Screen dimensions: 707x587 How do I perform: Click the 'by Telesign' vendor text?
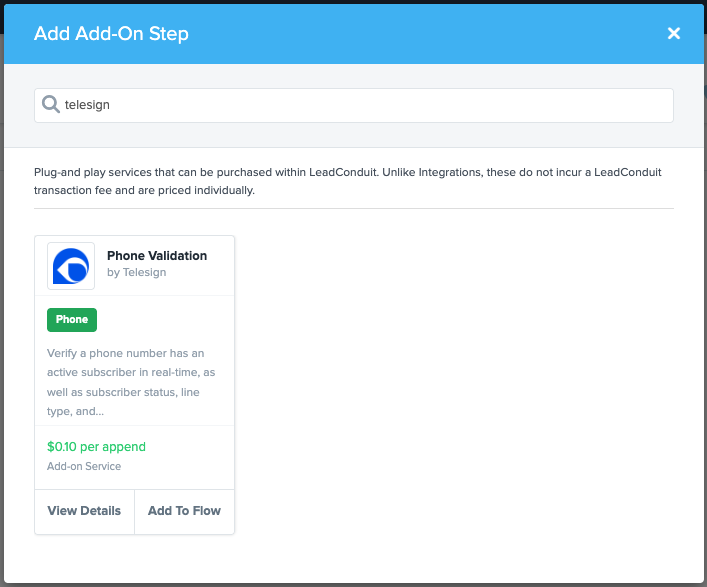[136, 273]
